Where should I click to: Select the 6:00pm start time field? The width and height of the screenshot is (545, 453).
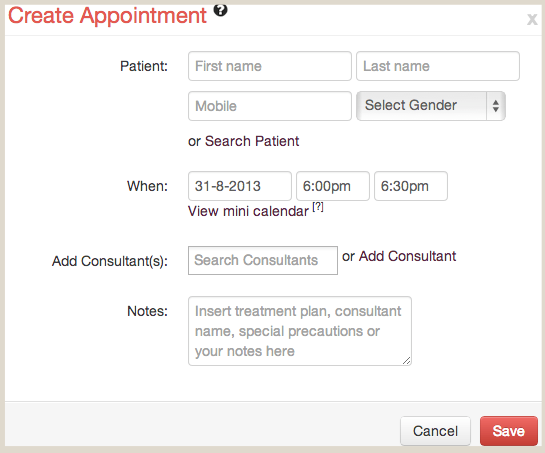333,186
